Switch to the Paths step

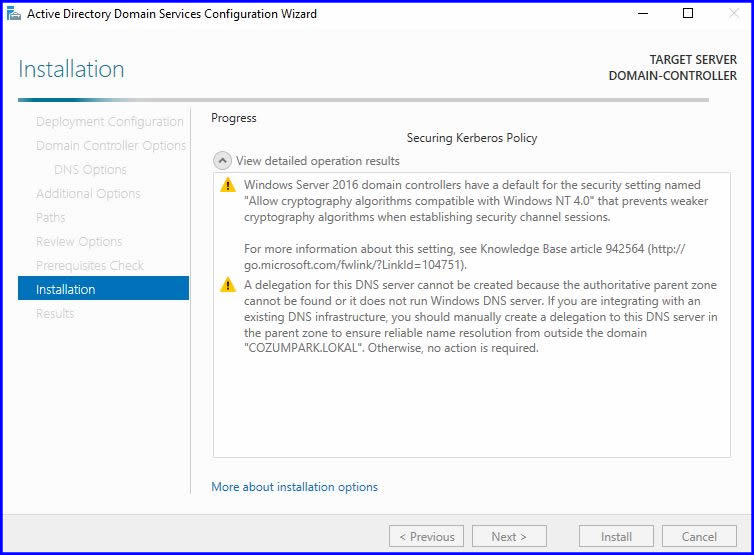point(51,218)
